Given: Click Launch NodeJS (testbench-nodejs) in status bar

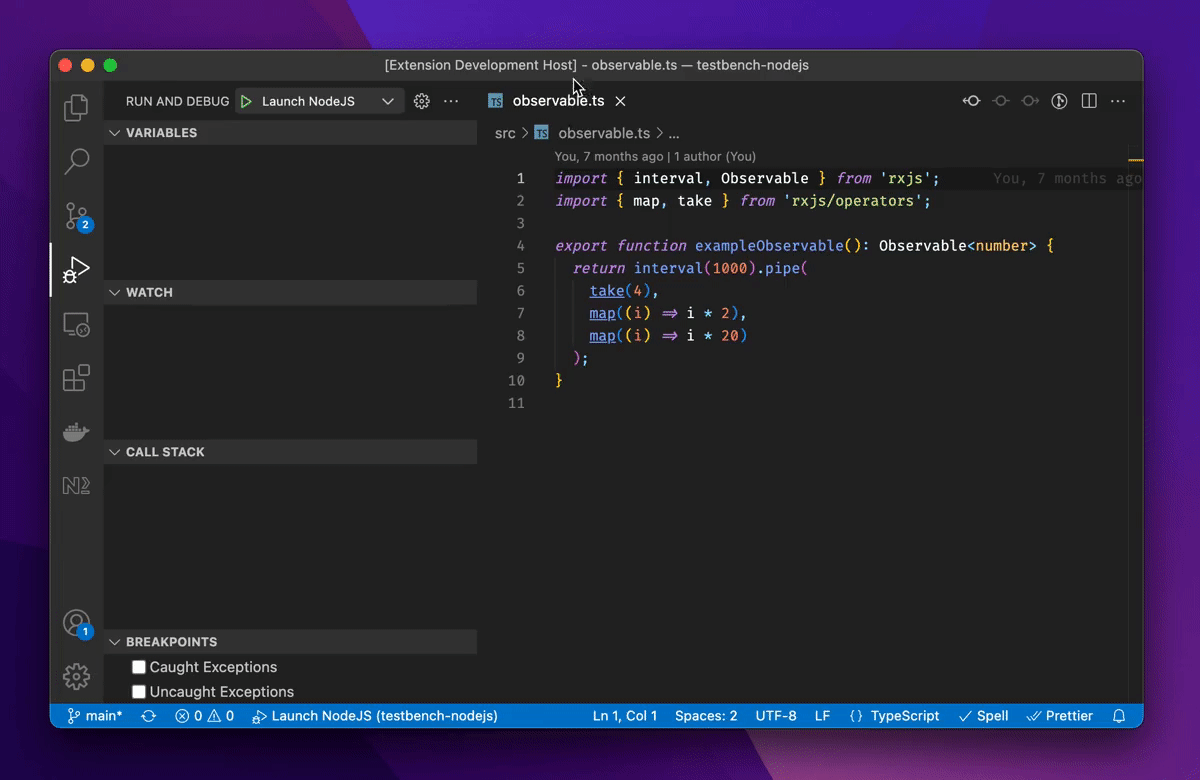Looking at the screenshot, I should coord(375,716).
